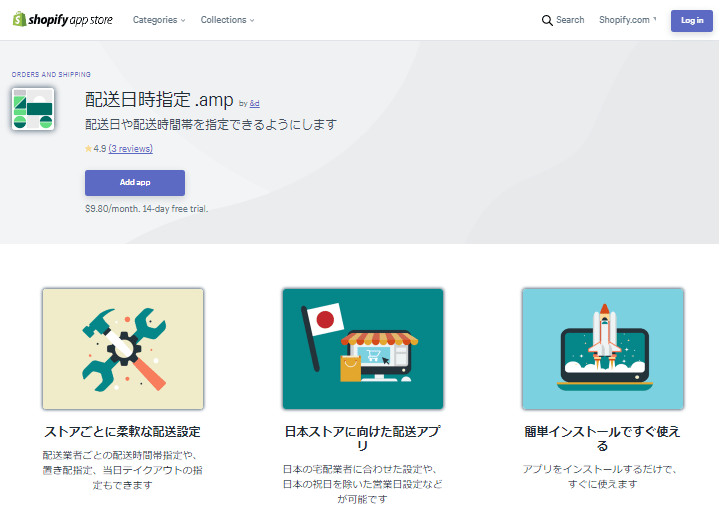
Task: Click the Add app button
Action: tap(135, 182)
